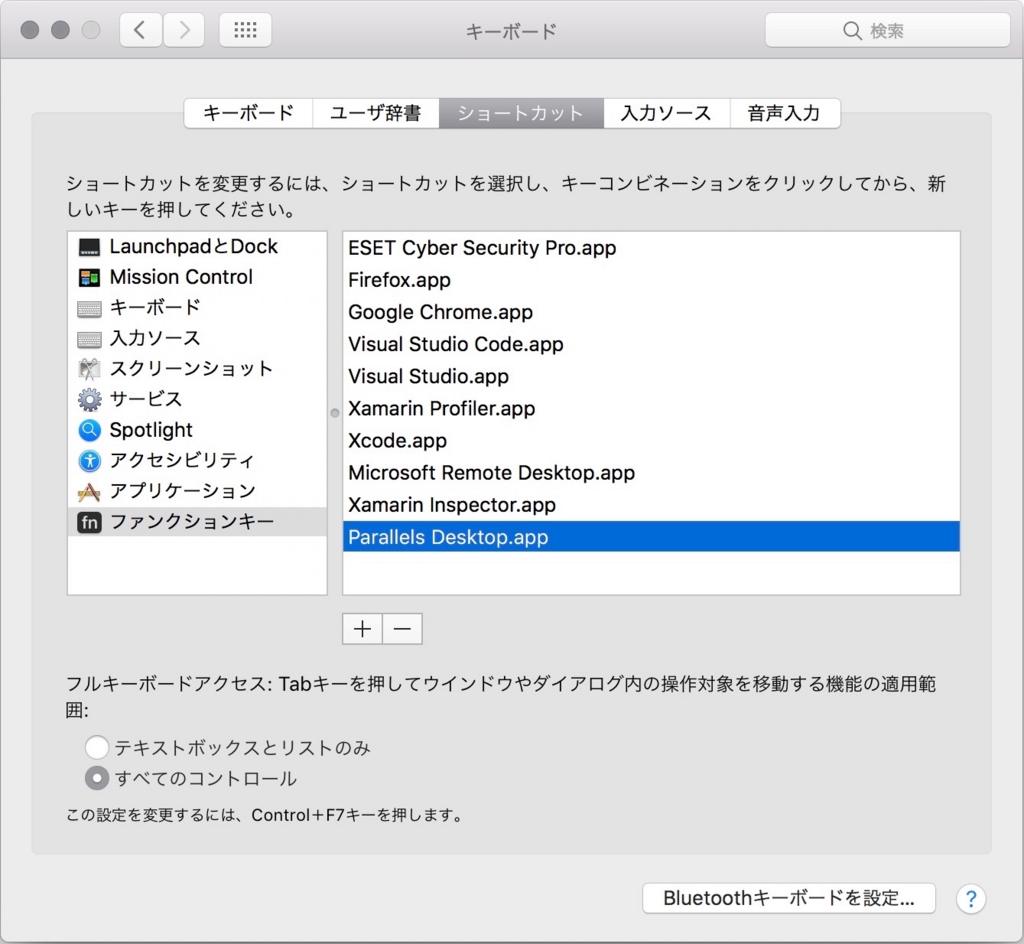This screenshot has height=944, width=1024.
Task: Click the split pane divider handle
Action: (335, 413)
